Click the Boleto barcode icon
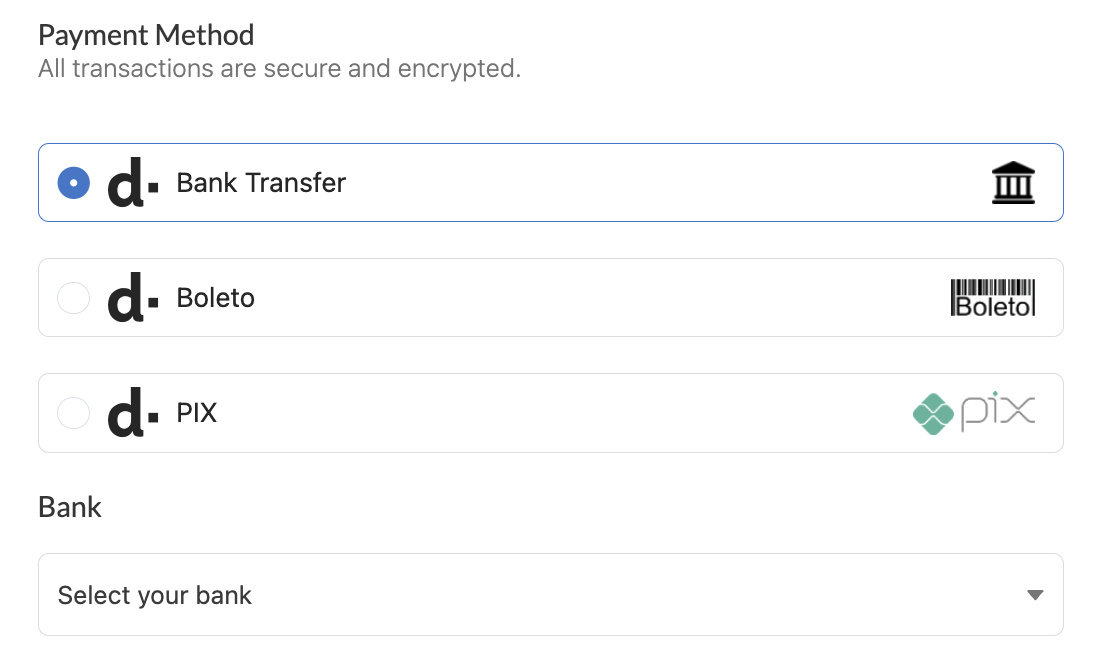 point(992,298)
